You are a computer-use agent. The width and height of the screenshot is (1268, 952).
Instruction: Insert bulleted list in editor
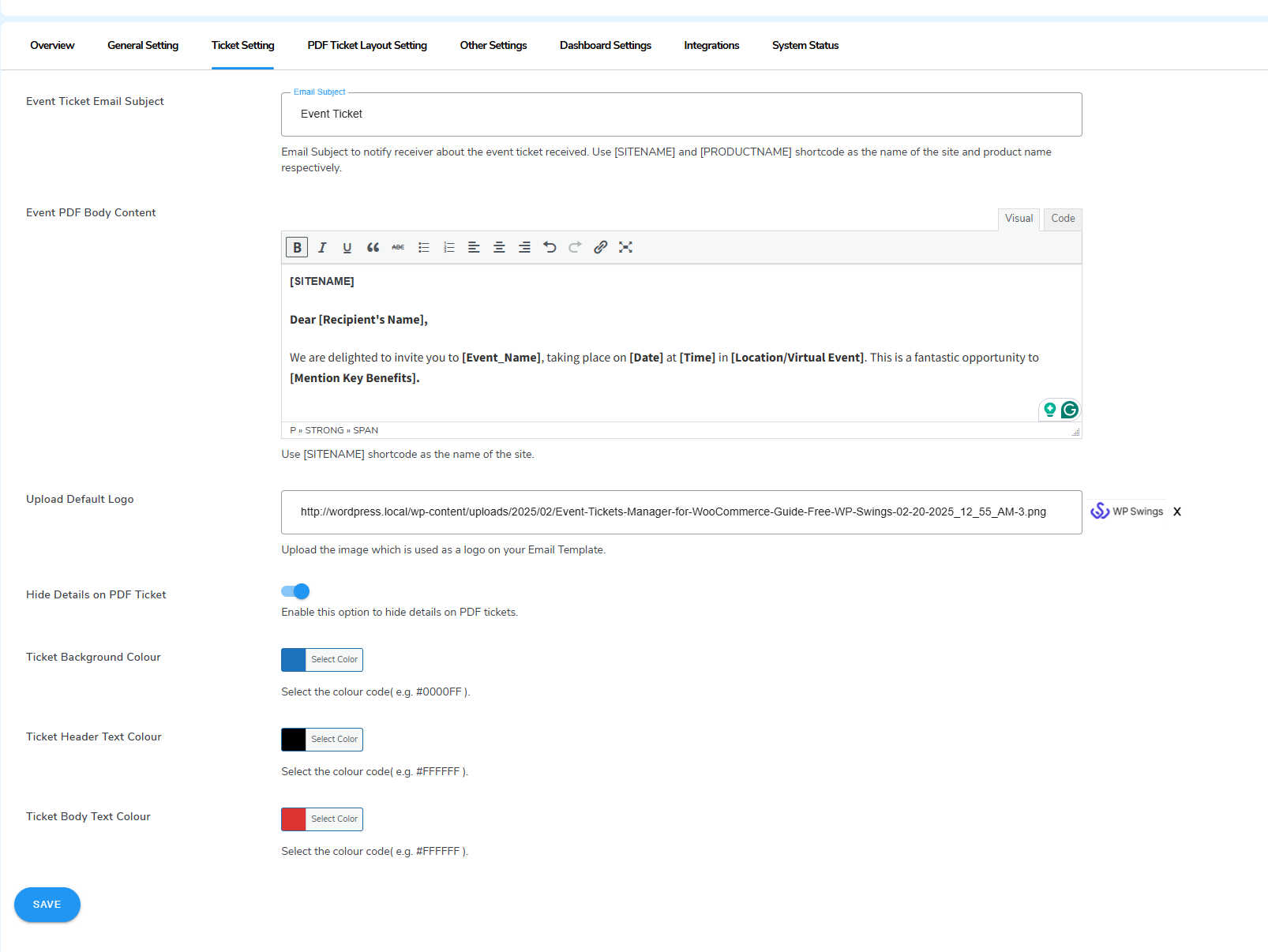point(423,247)
